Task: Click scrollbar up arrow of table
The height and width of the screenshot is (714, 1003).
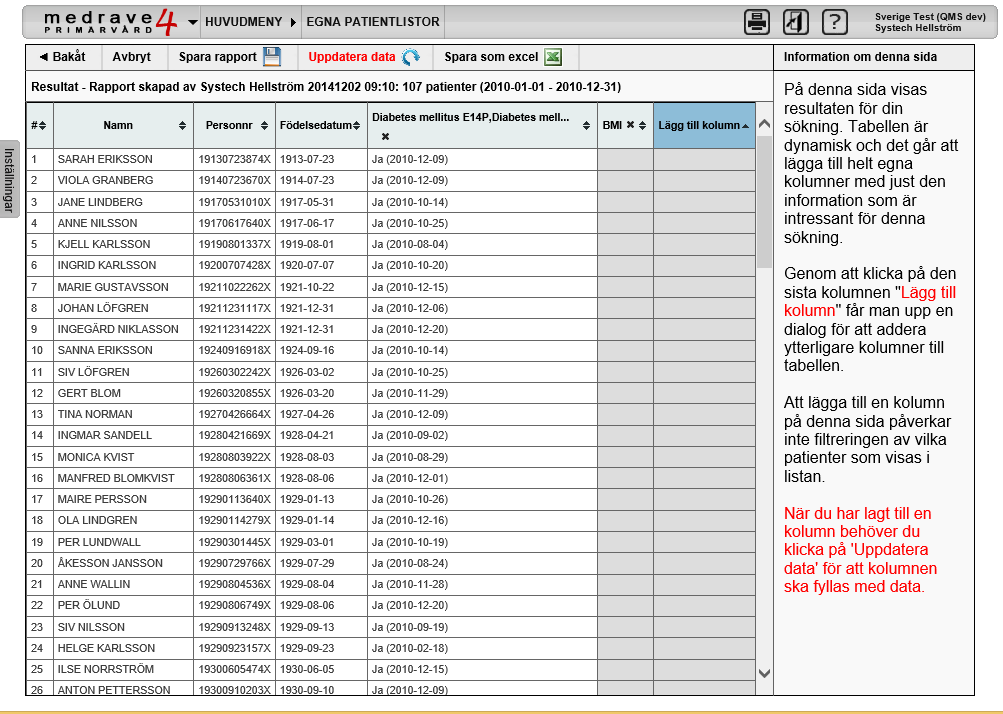Action: pyautogui.click(x=764, y=124)
